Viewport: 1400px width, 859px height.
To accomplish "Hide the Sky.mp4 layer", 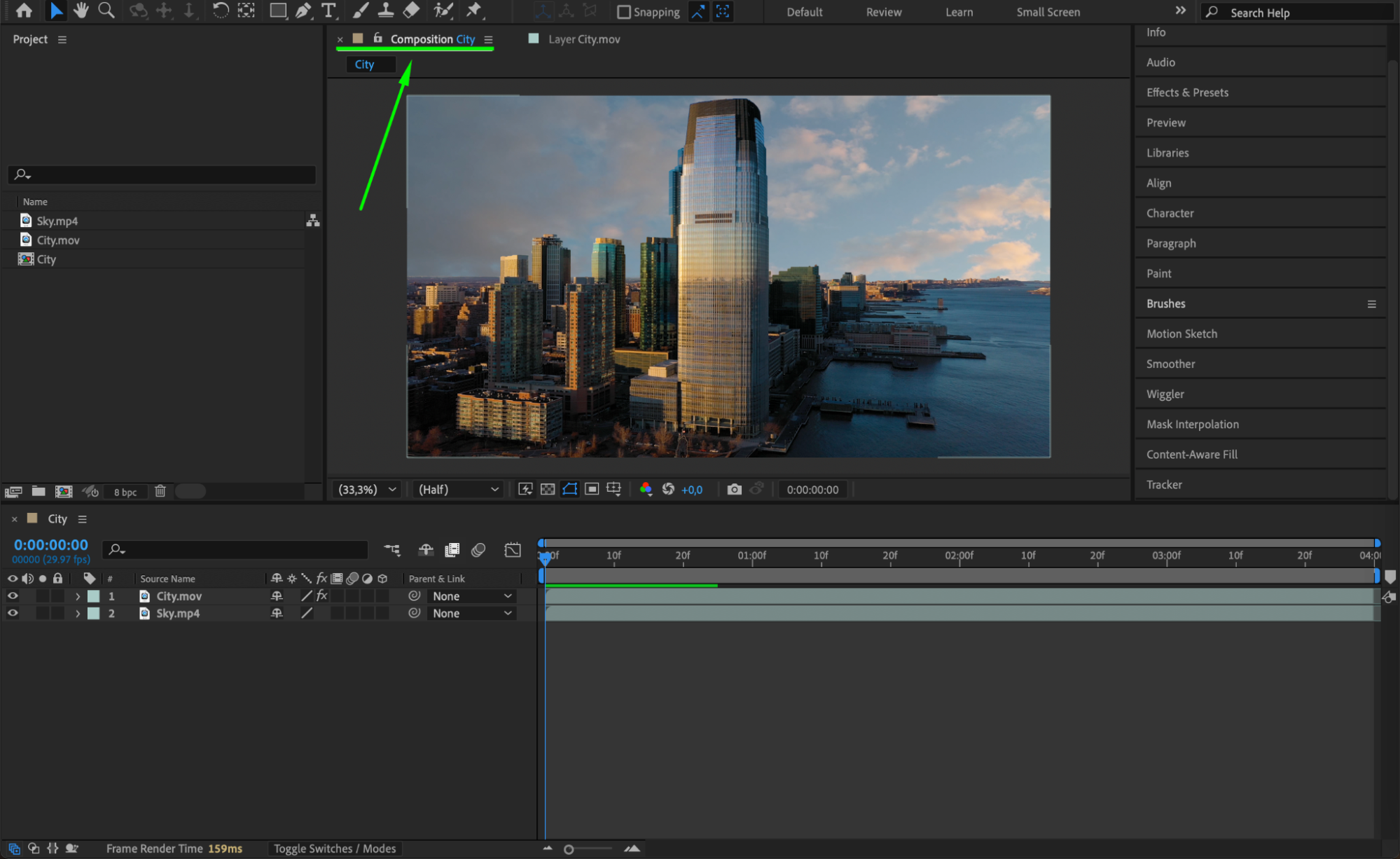I will 13,613.
